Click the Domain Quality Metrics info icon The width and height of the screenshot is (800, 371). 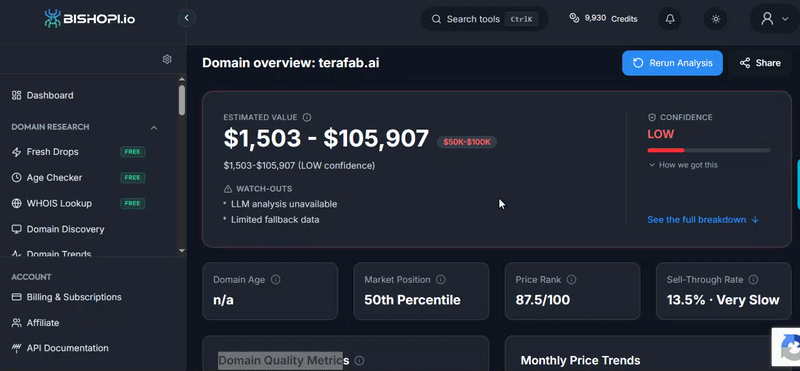[x=359, y=361]
